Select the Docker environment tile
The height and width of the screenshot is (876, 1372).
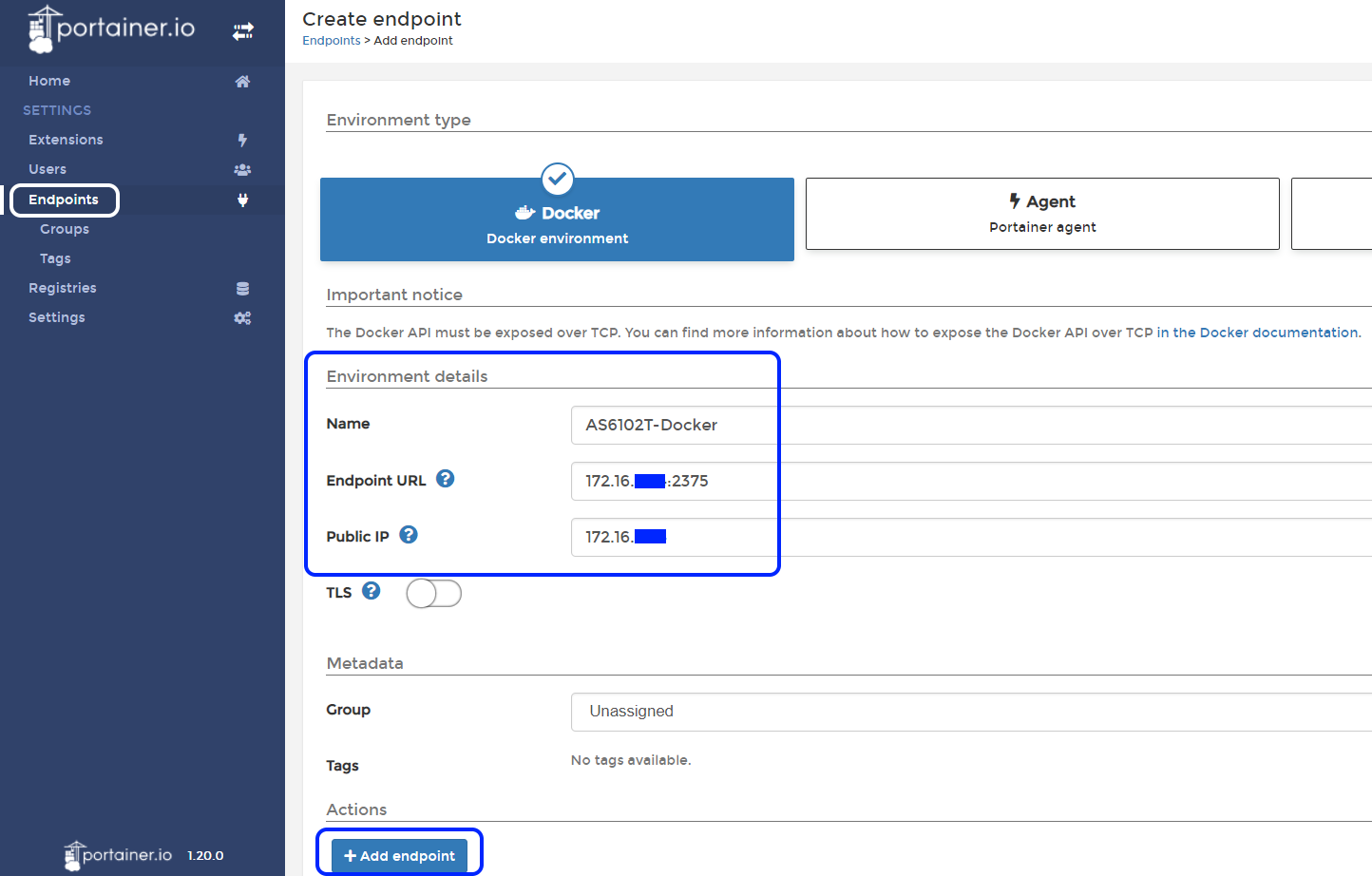[557, 219]
